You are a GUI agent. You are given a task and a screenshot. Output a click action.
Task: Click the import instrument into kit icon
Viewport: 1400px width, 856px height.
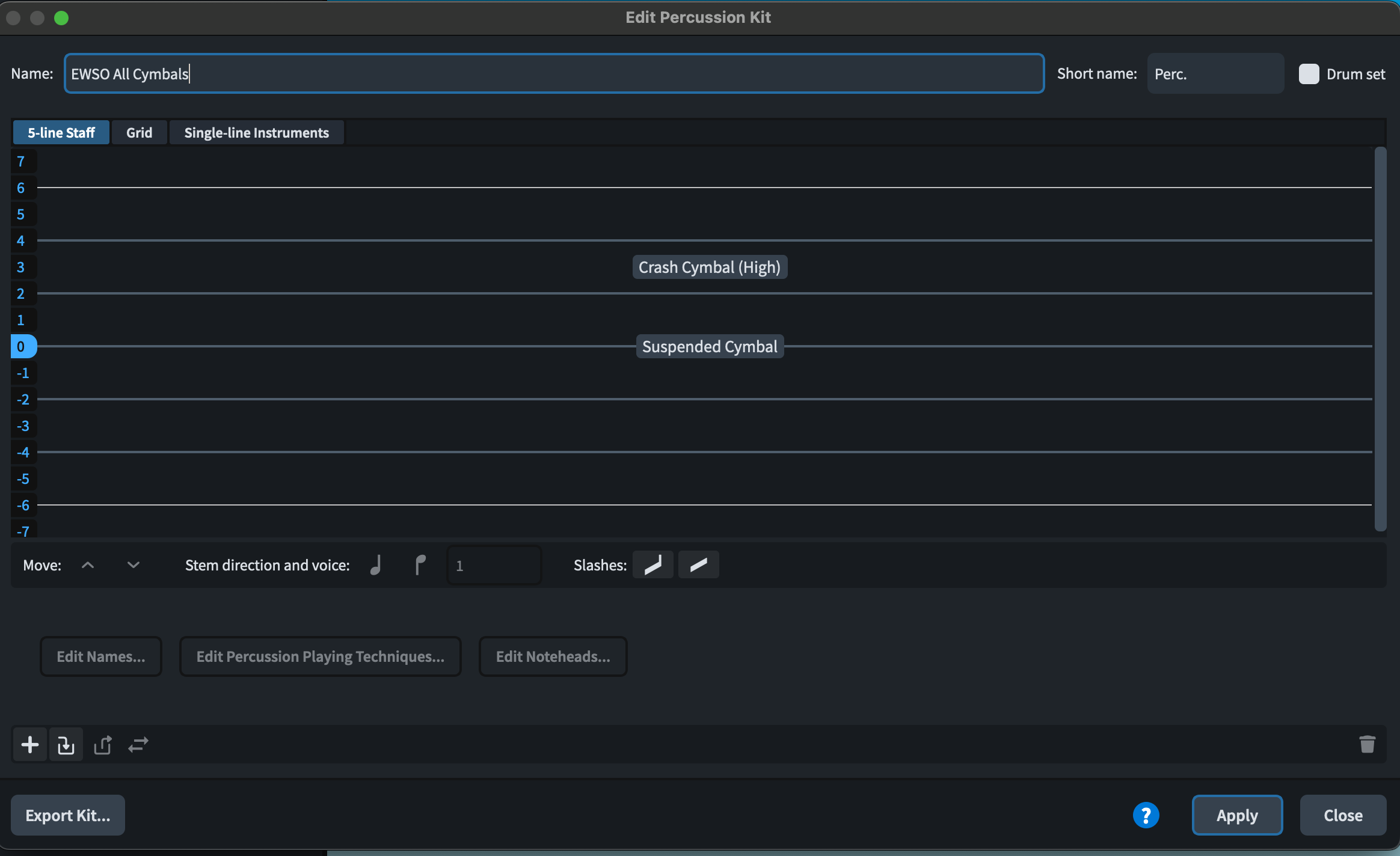coord(66,745)
